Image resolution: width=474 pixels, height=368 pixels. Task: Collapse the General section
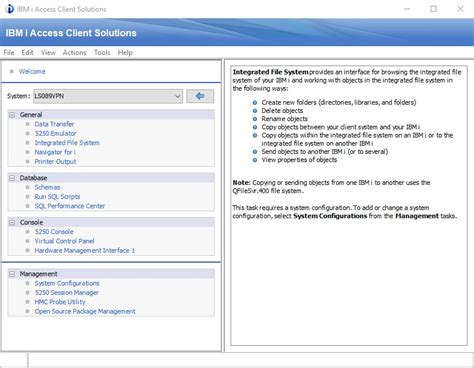[12, 115]
